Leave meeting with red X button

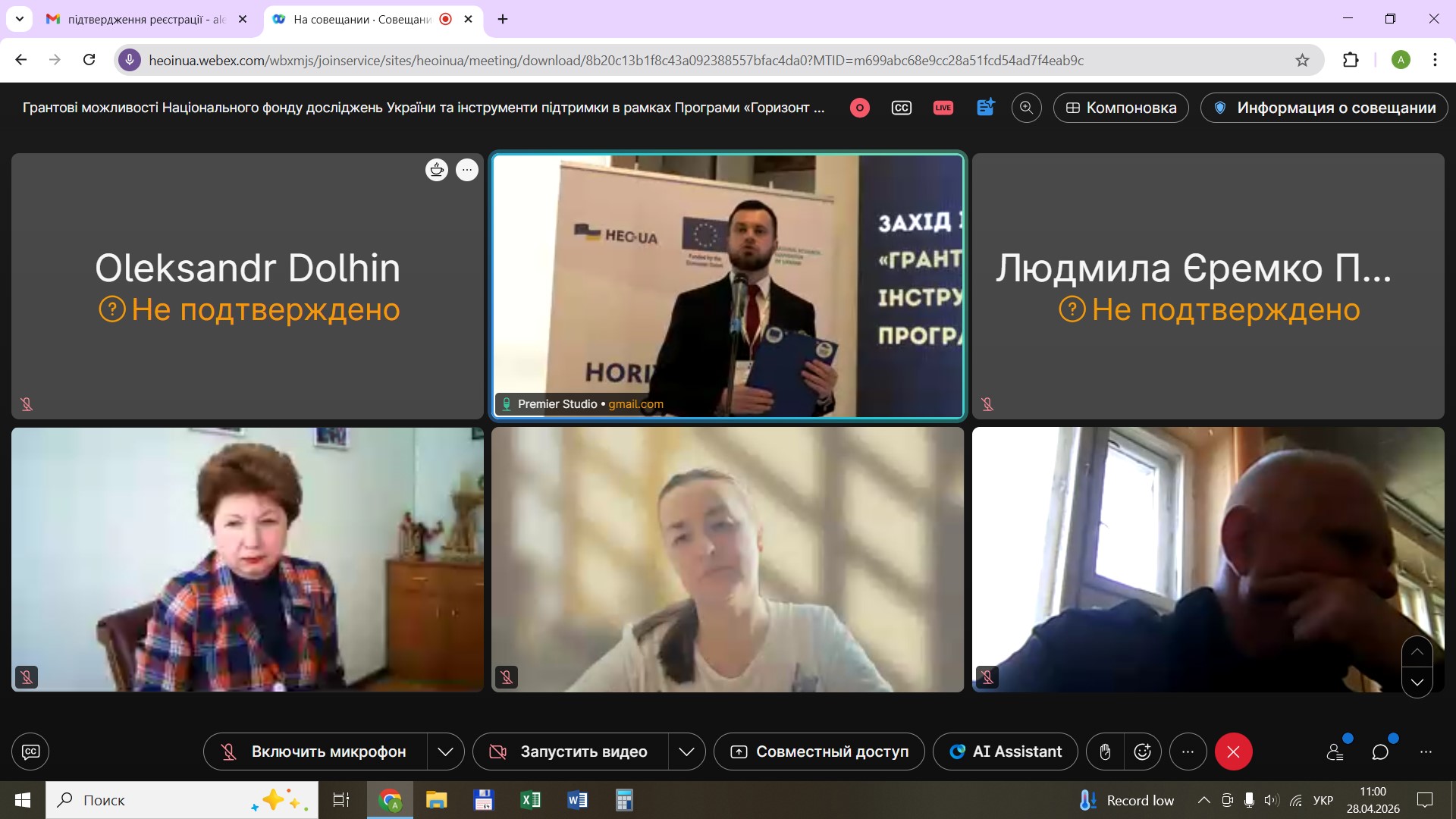pyautogui.click(x=1233, y=752)
